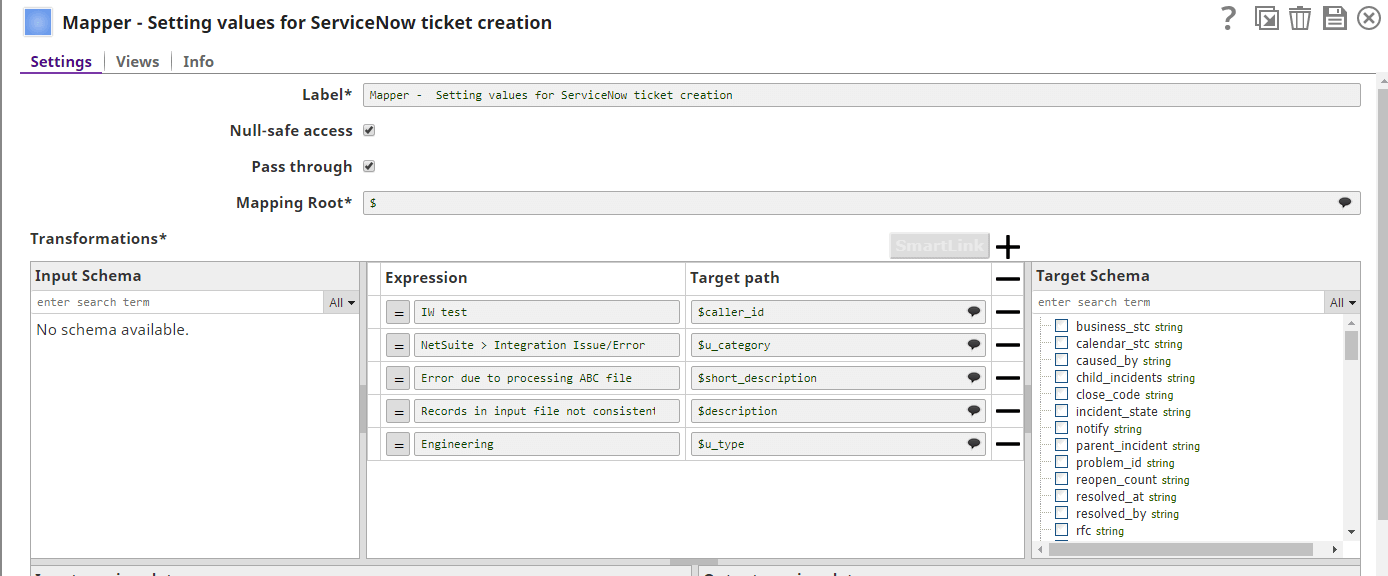Open suggestion bubble for $u_type target path
Image resolution: width=1388 pixels, height=576 pixels.
click(974, 444)
